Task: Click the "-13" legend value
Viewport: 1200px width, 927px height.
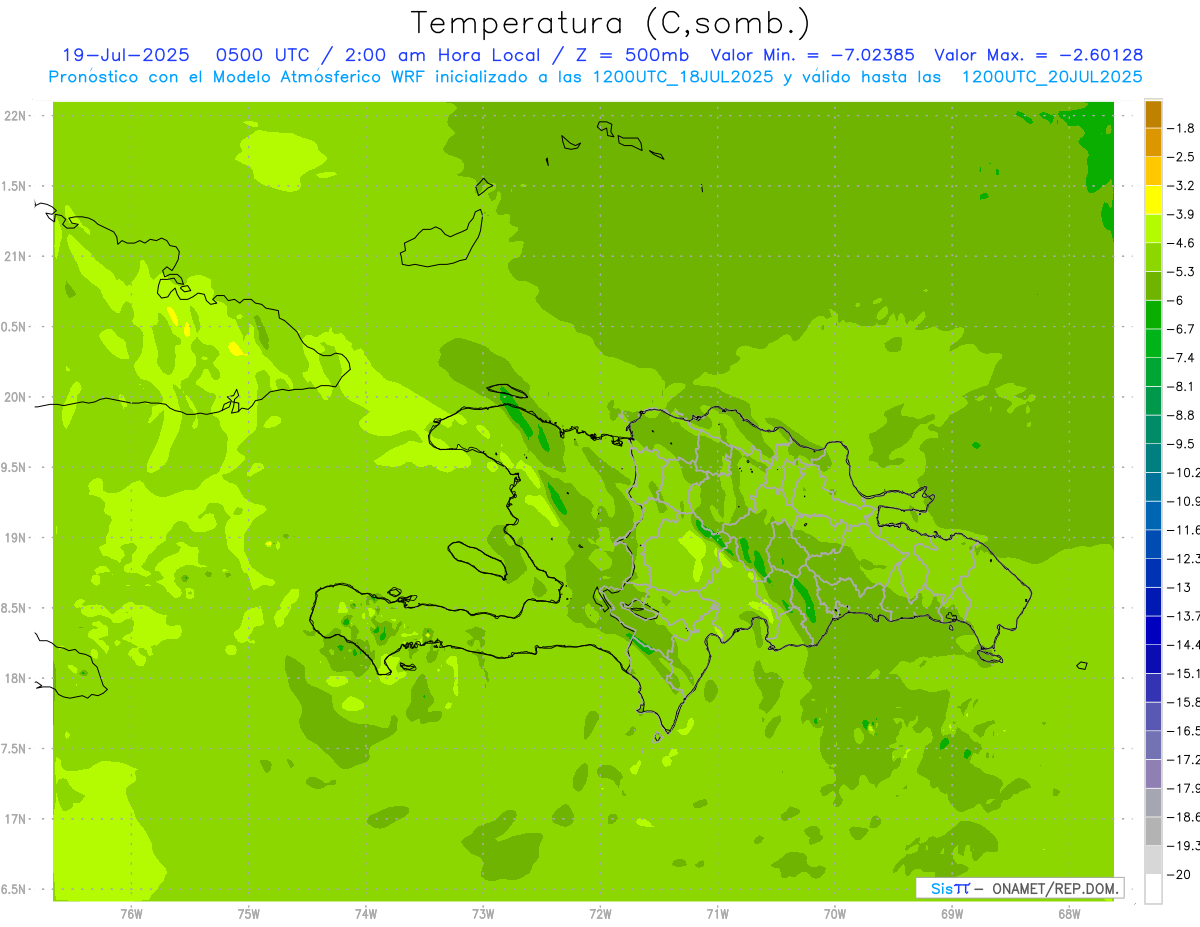Action: [1178, 587]
